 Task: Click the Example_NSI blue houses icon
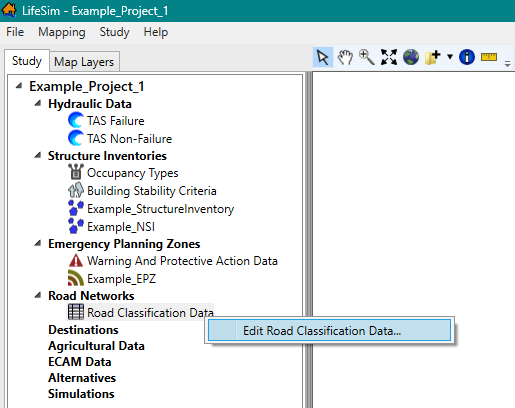click(x=76, y=226)
